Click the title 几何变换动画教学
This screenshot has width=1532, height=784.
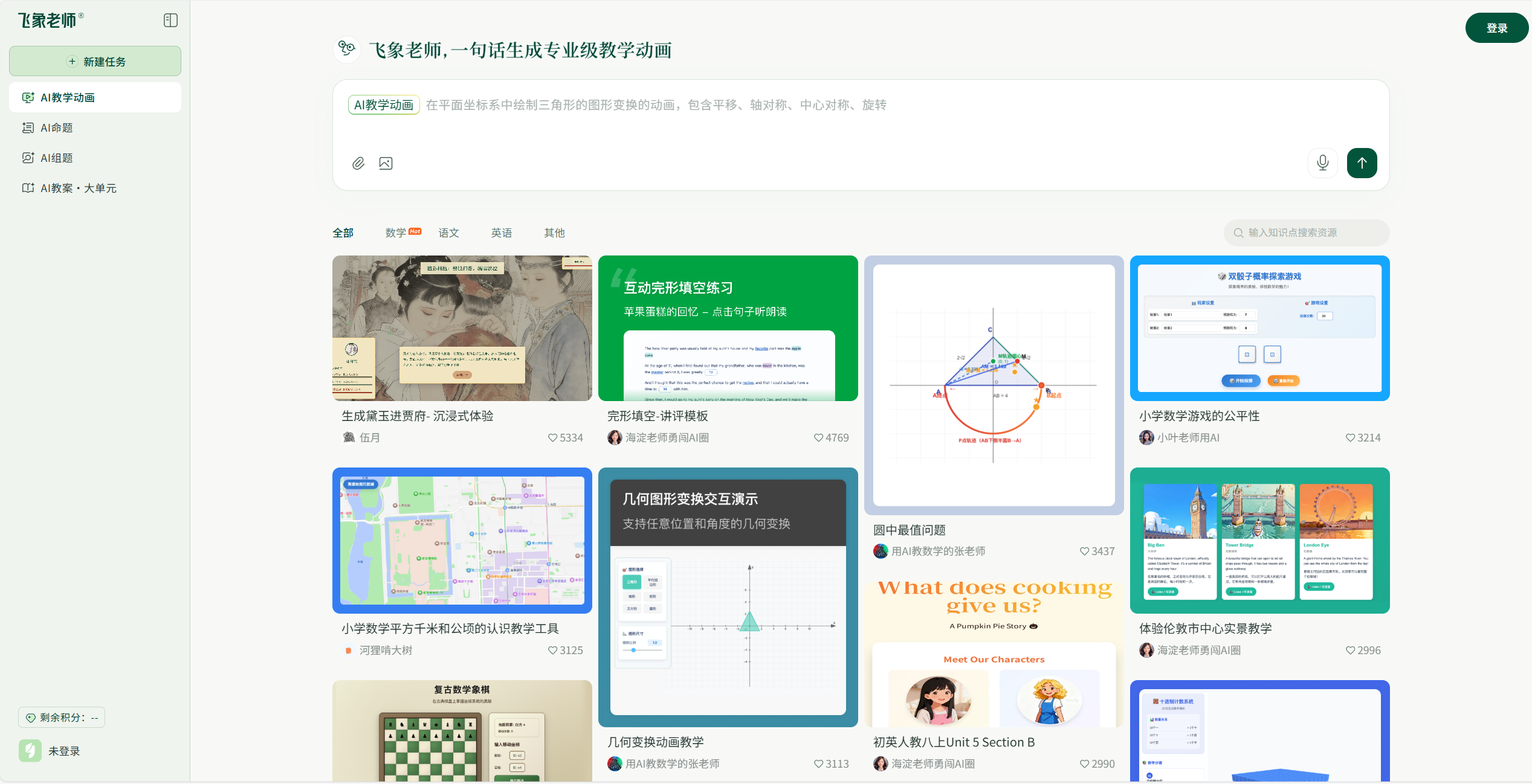[656, 742]
